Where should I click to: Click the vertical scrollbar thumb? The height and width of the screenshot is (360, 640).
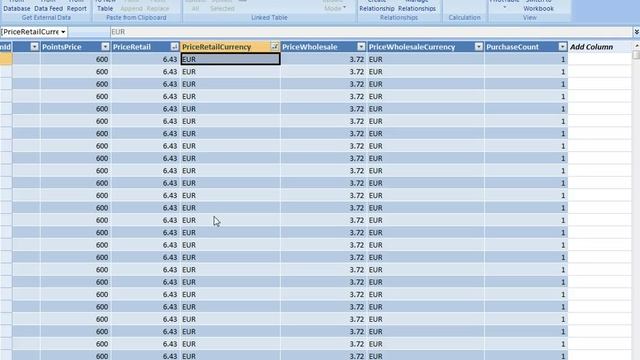coord(636,55)
